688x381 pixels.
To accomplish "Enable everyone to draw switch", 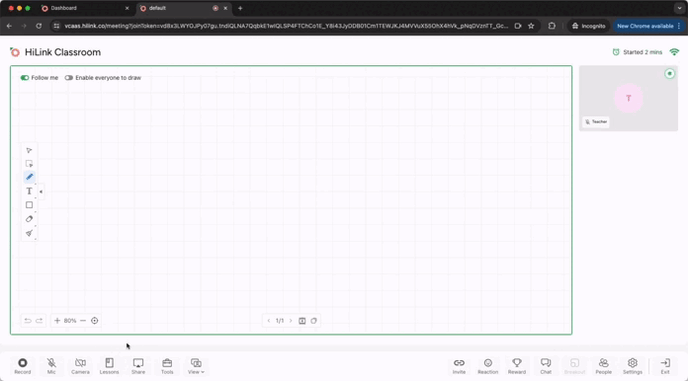I will click(x=69, y=78).
